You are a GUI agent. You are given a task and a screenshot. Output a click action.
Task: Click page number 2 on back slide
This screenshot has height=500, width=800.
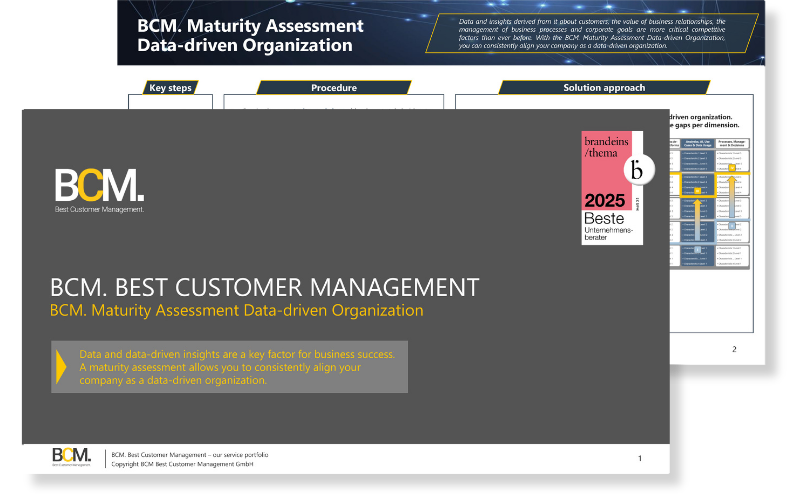coord(734,349)
